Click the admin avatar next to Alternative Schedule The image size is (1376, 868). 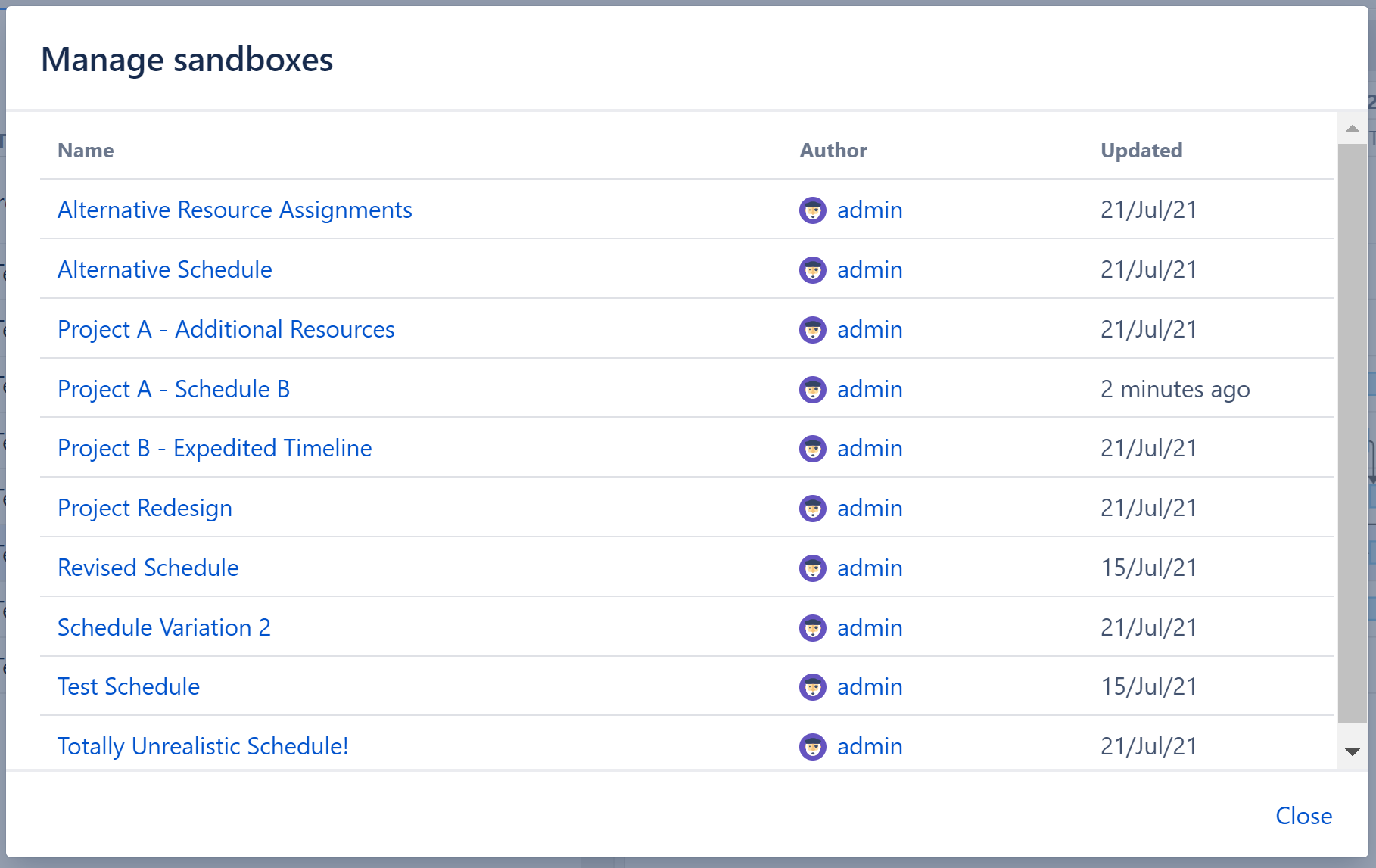[x=813, y=269]
